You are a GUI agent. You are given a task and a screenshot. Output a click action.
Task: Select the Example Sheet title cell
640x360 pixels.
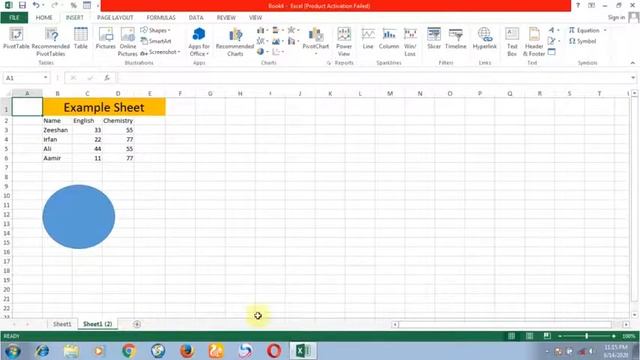(x=104, y=107)
